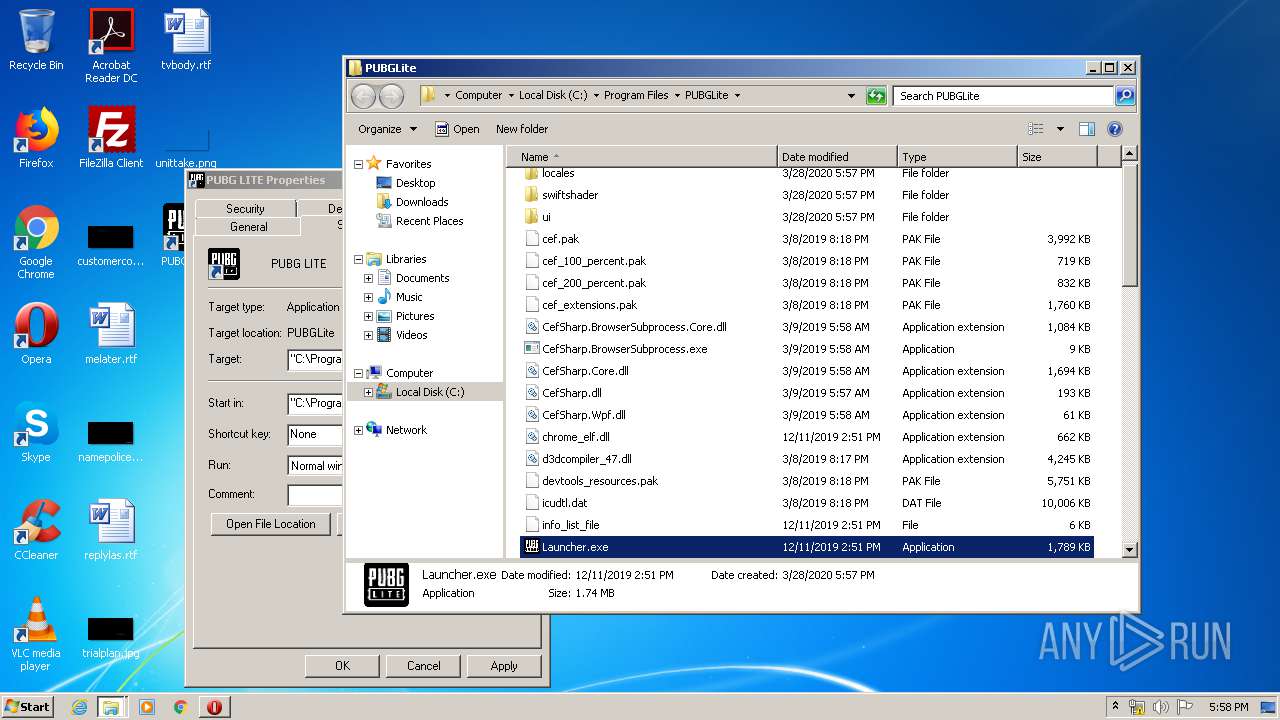Image resolution: width=1280 pixels, height=720 pixels.
Task: Click the Explorer back navigation arrow
Action: pyautogui.click(x=364, y=96)
